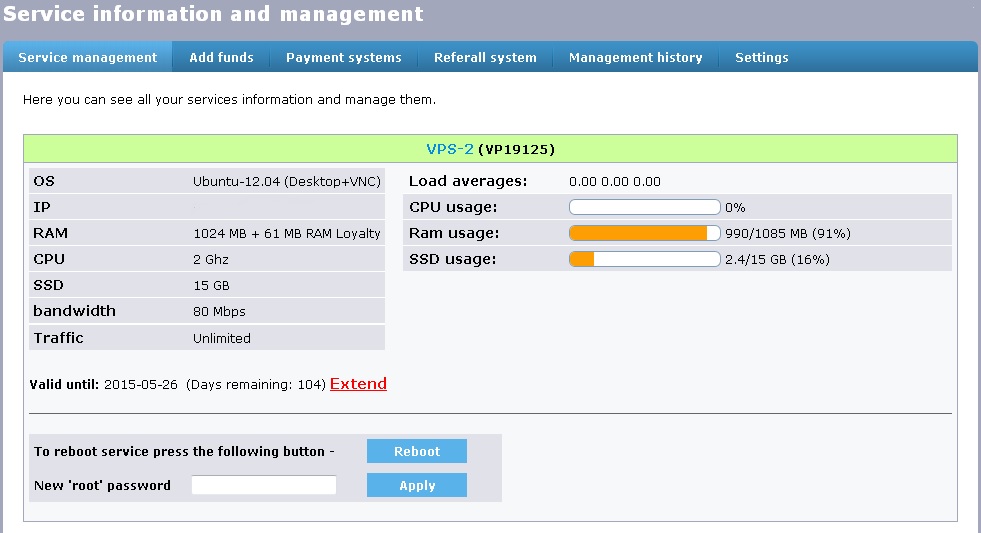Open the Payment systems tab
Screen dimensions: 981x533
pos(343,57)
